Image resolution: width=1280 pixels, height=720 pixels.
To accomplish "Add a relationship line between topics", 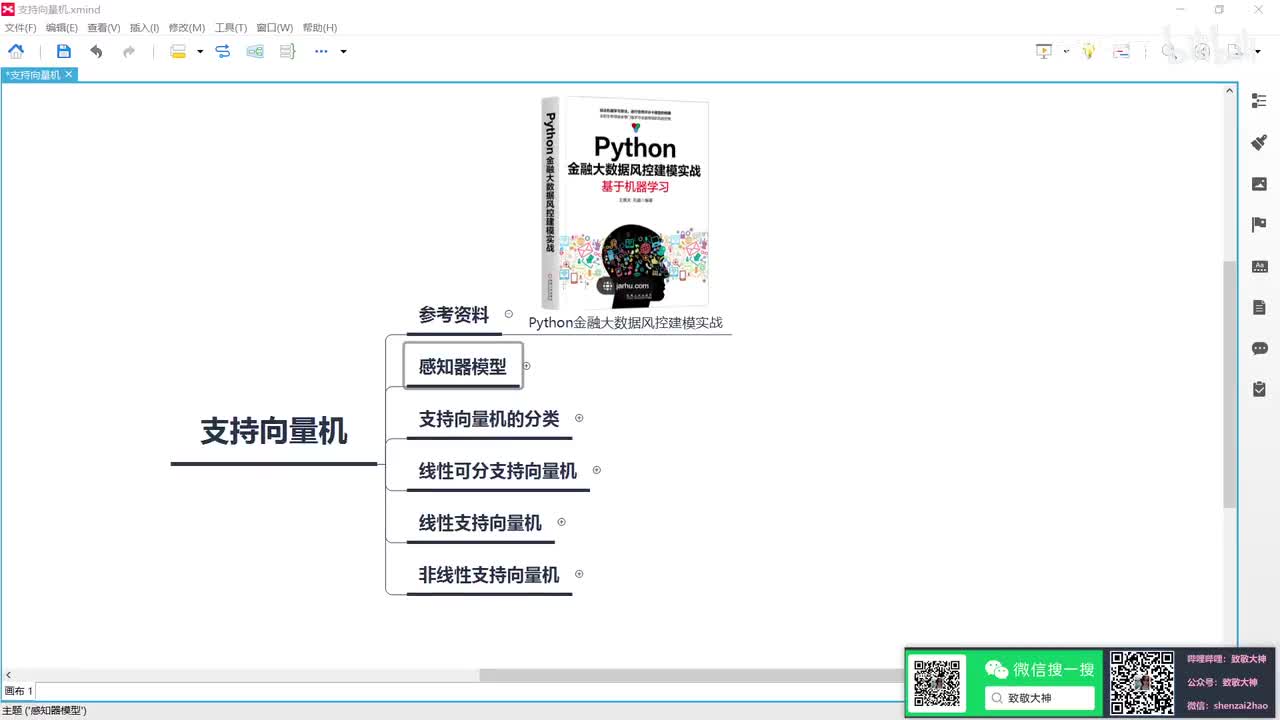I will click(x=223, y=51).
